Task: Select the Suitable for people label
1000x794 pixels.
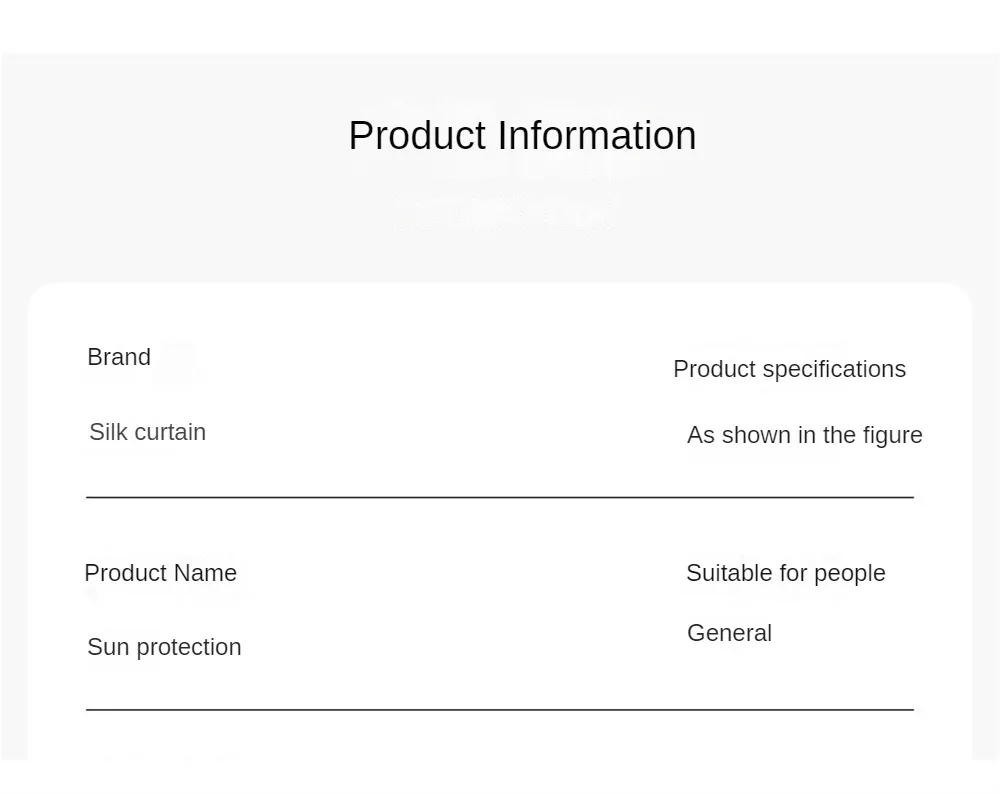Action: (786, 573)
